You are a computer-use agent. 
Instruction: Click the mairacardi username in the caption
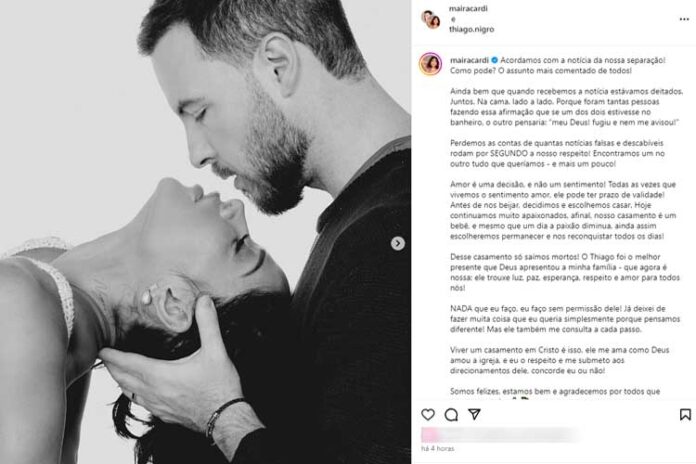click(x=469, y=60)
